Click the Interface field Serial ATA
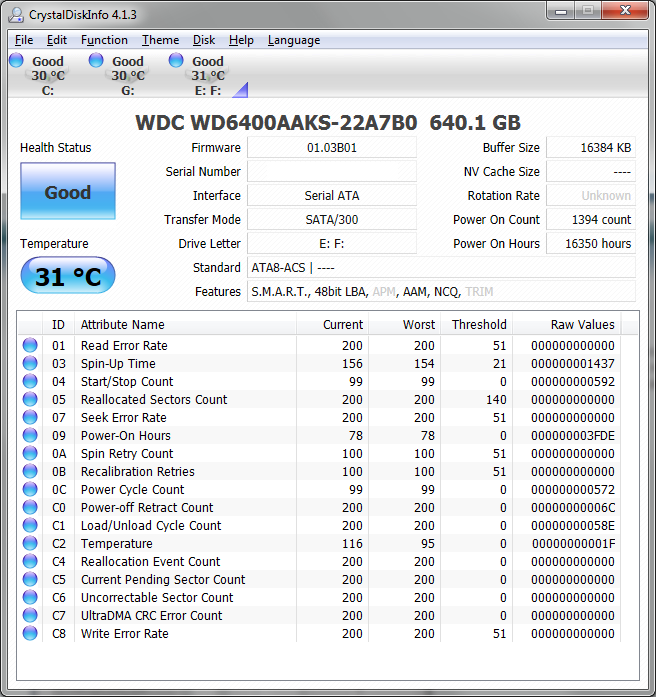 point(332,196)
